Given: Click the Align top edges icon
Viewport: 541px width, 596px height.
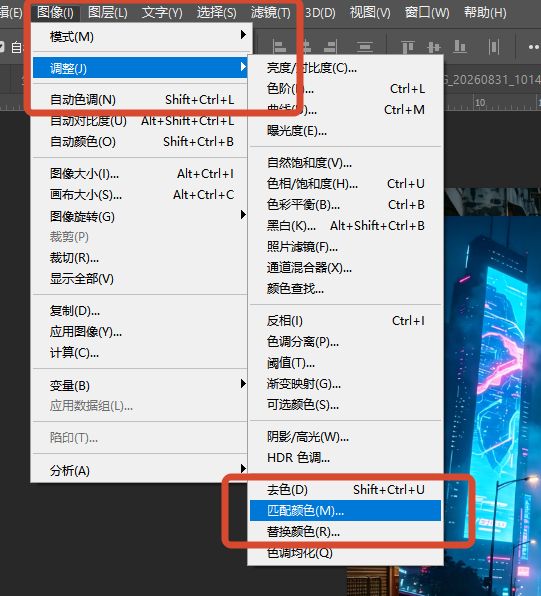Looking at the screenshot, I should pos(408,47).
